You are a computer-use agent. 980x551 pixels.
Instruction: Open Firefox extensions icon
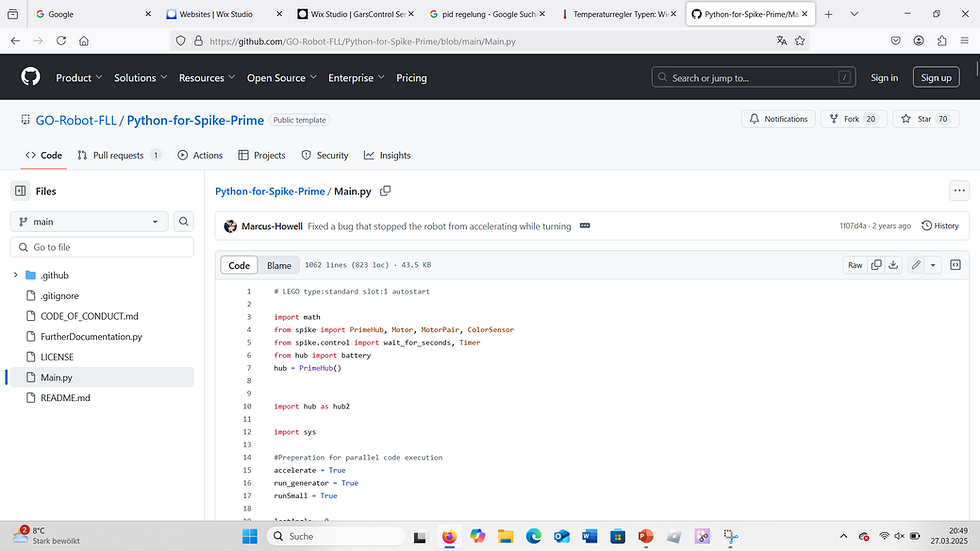click(942, 41)
